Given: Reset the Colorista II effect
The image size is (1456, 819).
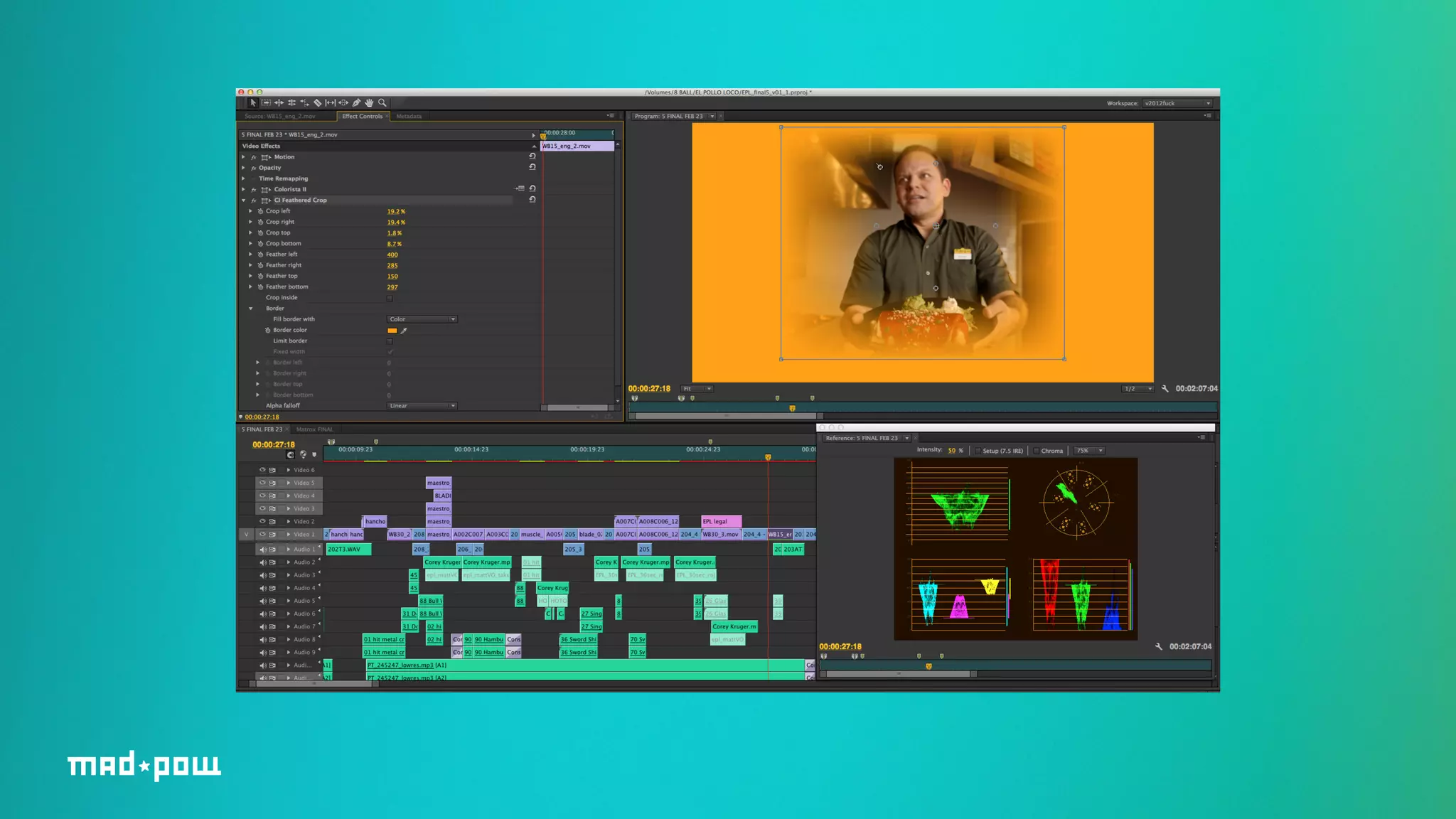Looking at the screenshot, I should (532, 188).
